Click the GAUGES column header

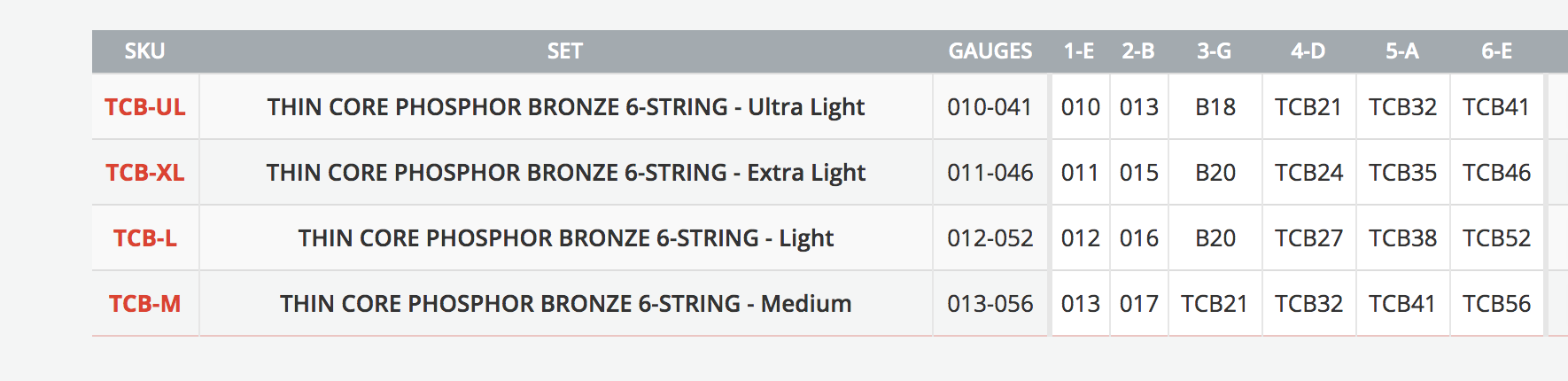click(990, 51)
